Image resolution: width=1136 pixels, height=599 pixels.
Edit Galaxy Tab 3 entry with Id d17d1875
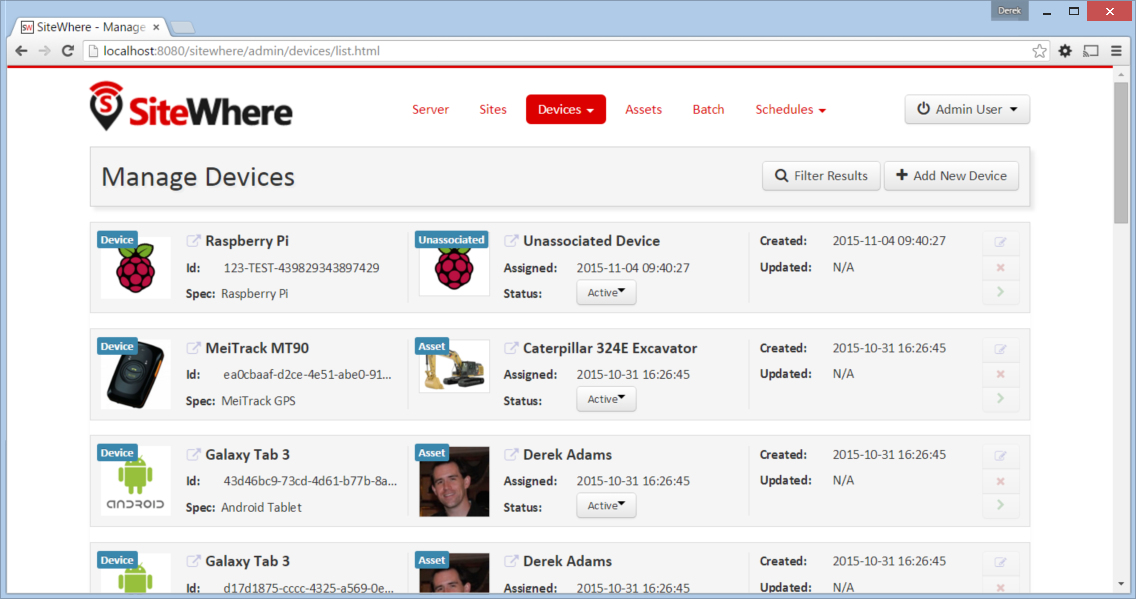click(1001, 562)
